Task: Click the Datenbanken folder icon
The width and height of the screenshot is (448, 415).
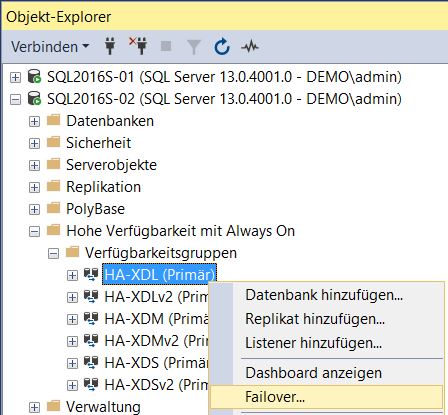Action: [x=53, y=120]
